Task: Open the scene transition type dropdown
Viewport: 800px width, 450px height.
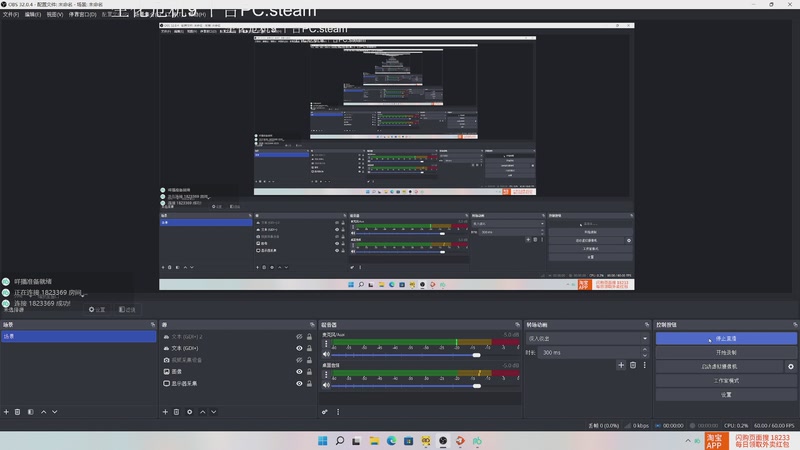Action: (587, 338)
